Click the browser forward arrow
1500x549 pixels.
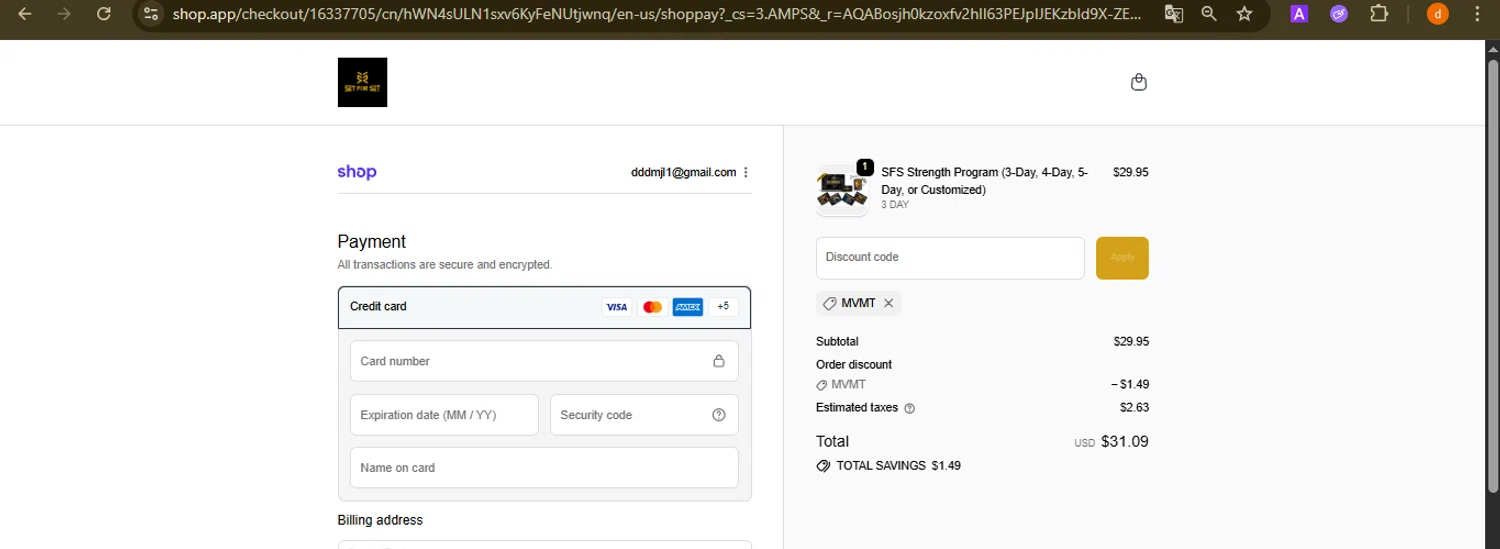tap(64, 14)
